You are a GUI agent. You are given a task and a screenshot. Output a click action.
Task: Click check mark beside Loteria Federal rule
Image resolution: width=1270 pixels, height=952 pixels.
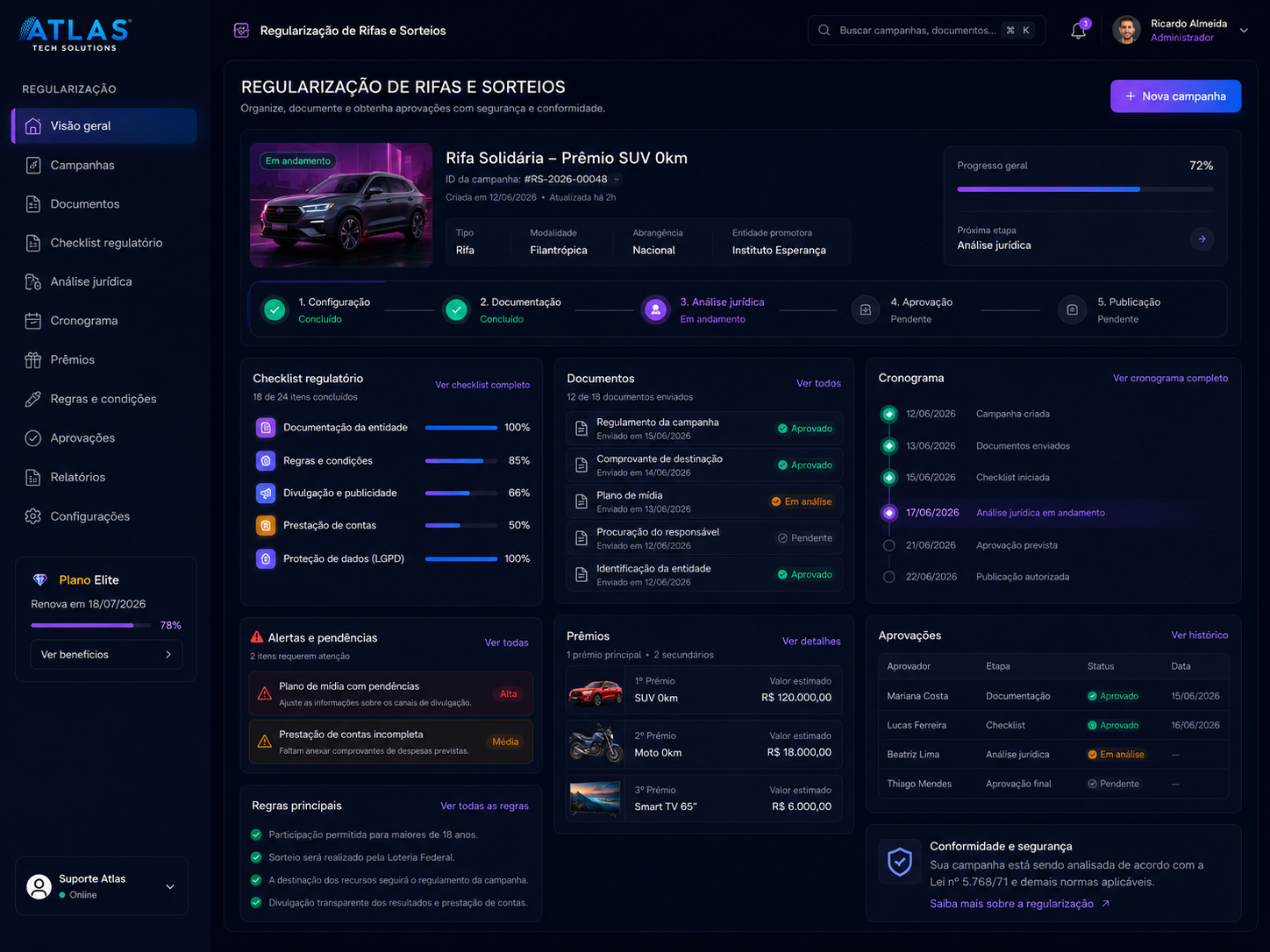click(x=256, y=857)
